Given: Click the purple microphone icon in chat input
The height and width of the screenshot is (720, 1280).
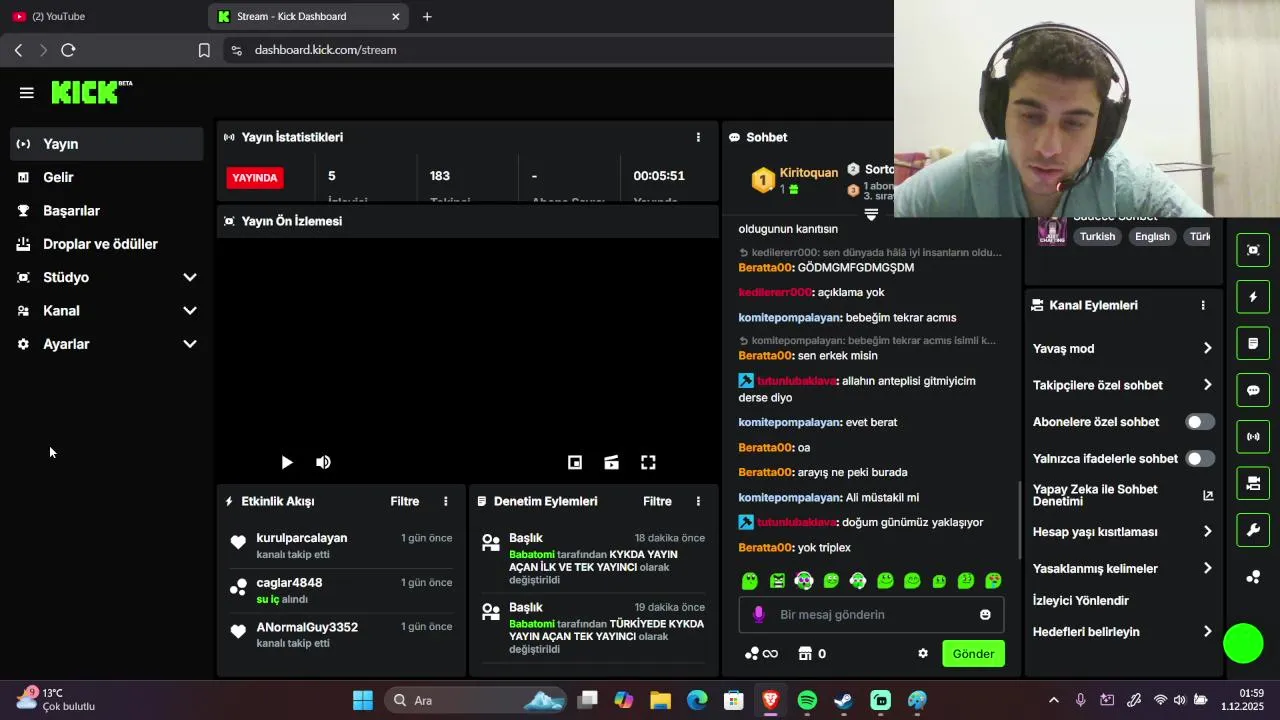Looking at the screenshot, I should [758, 614].
